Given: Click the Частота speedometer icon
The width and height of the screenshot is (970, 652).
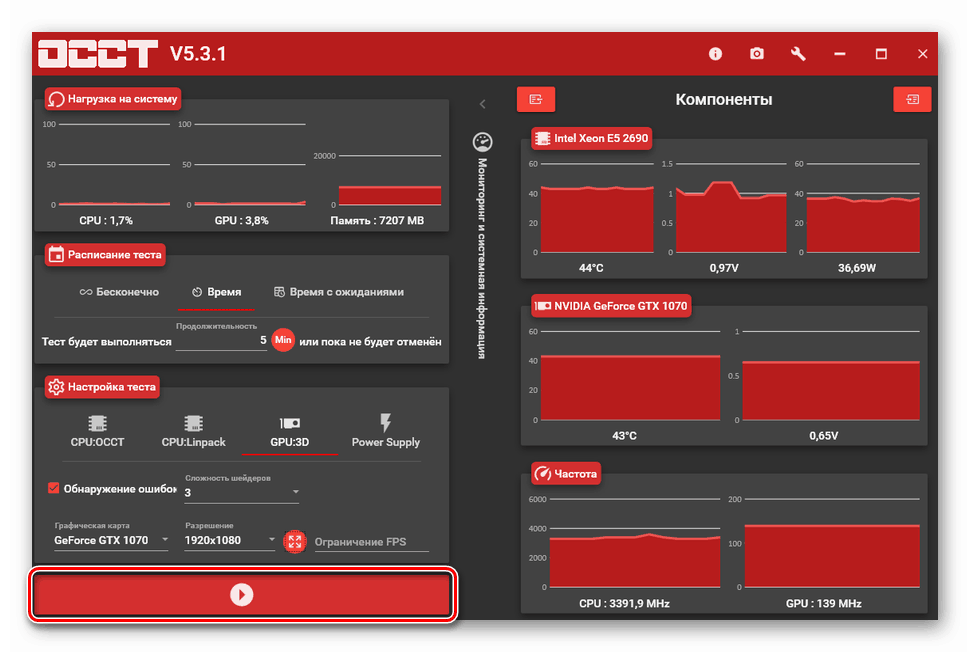Looking at the screenshot, I should 543,474.
